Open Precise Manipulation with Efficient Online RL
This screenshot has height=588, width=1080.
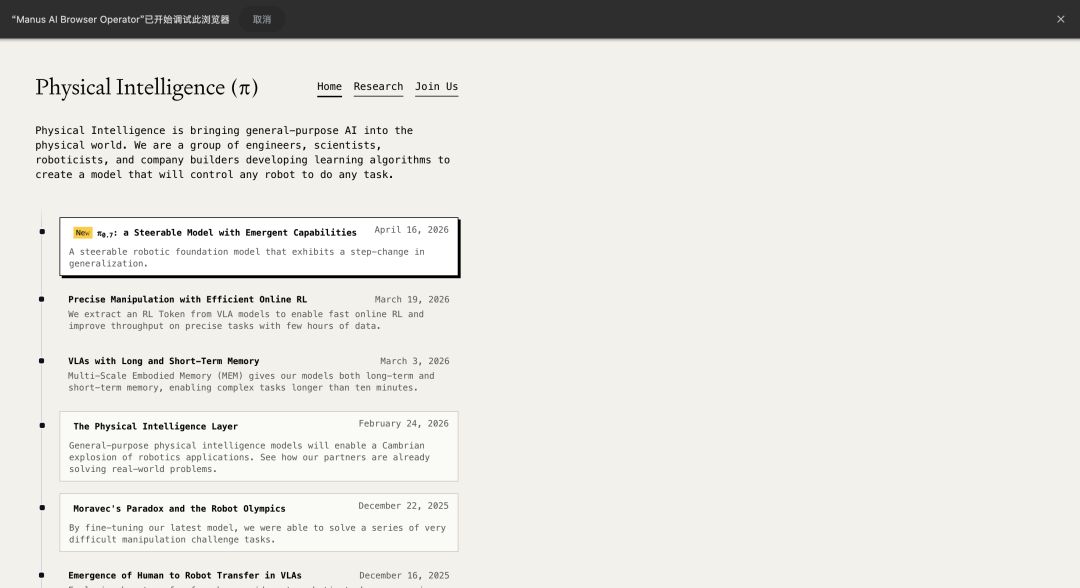pyautogui.click(x=187, y=300)
